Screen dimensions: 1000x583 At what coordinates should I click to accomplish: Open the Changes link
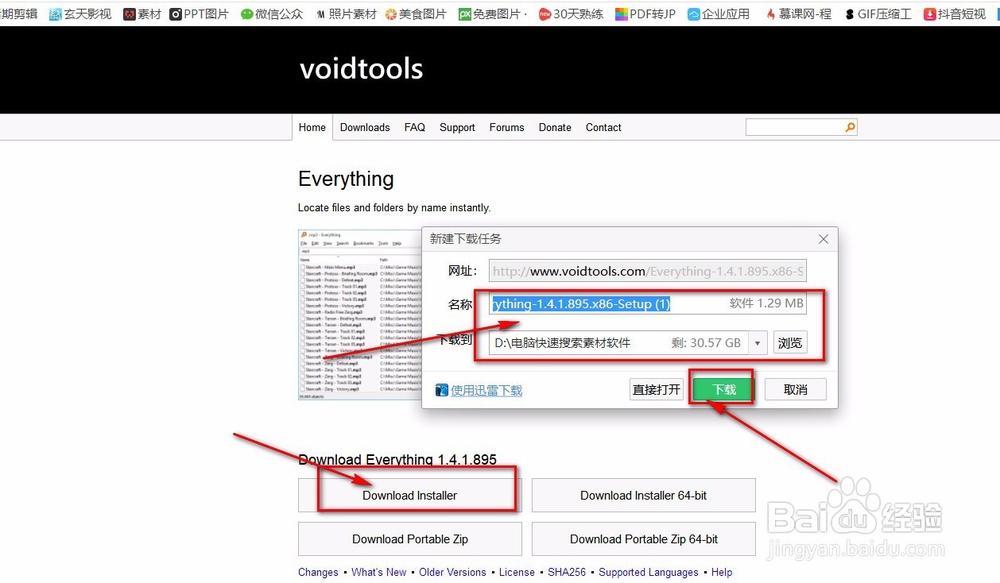point(318,572)
